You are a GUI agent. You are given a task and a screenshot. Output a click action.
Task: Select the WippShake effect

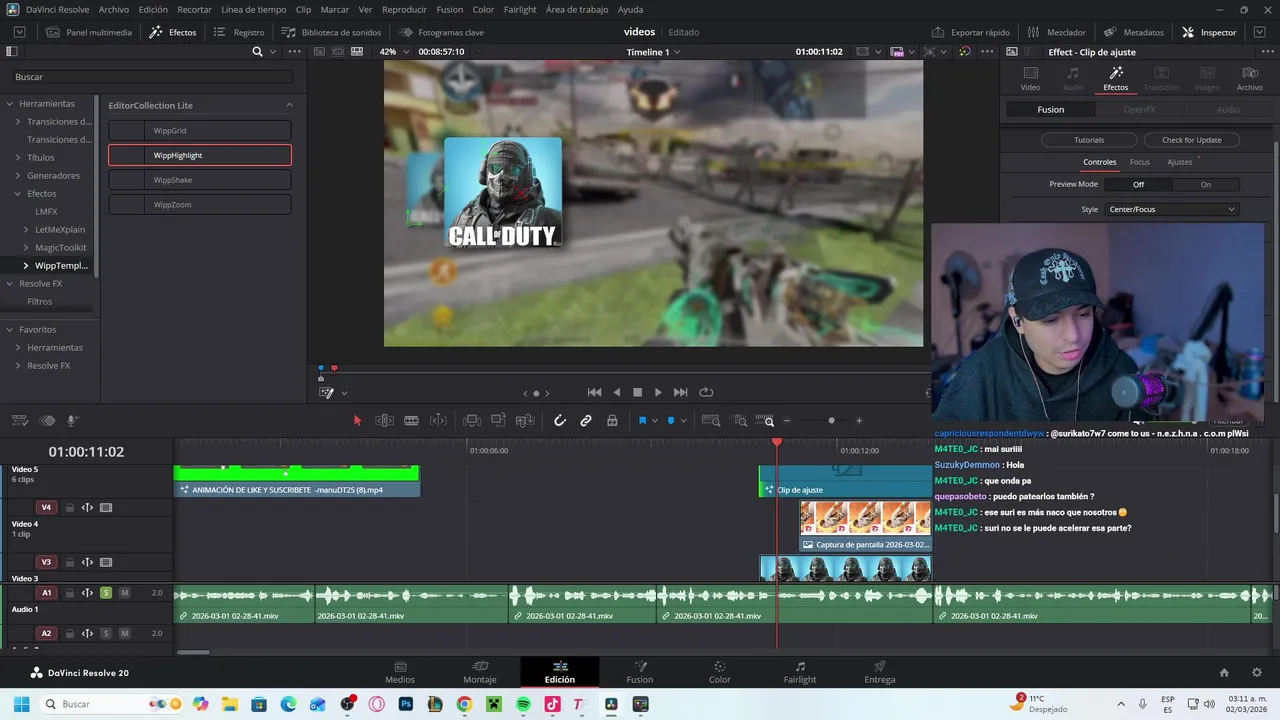coord(200,180)
